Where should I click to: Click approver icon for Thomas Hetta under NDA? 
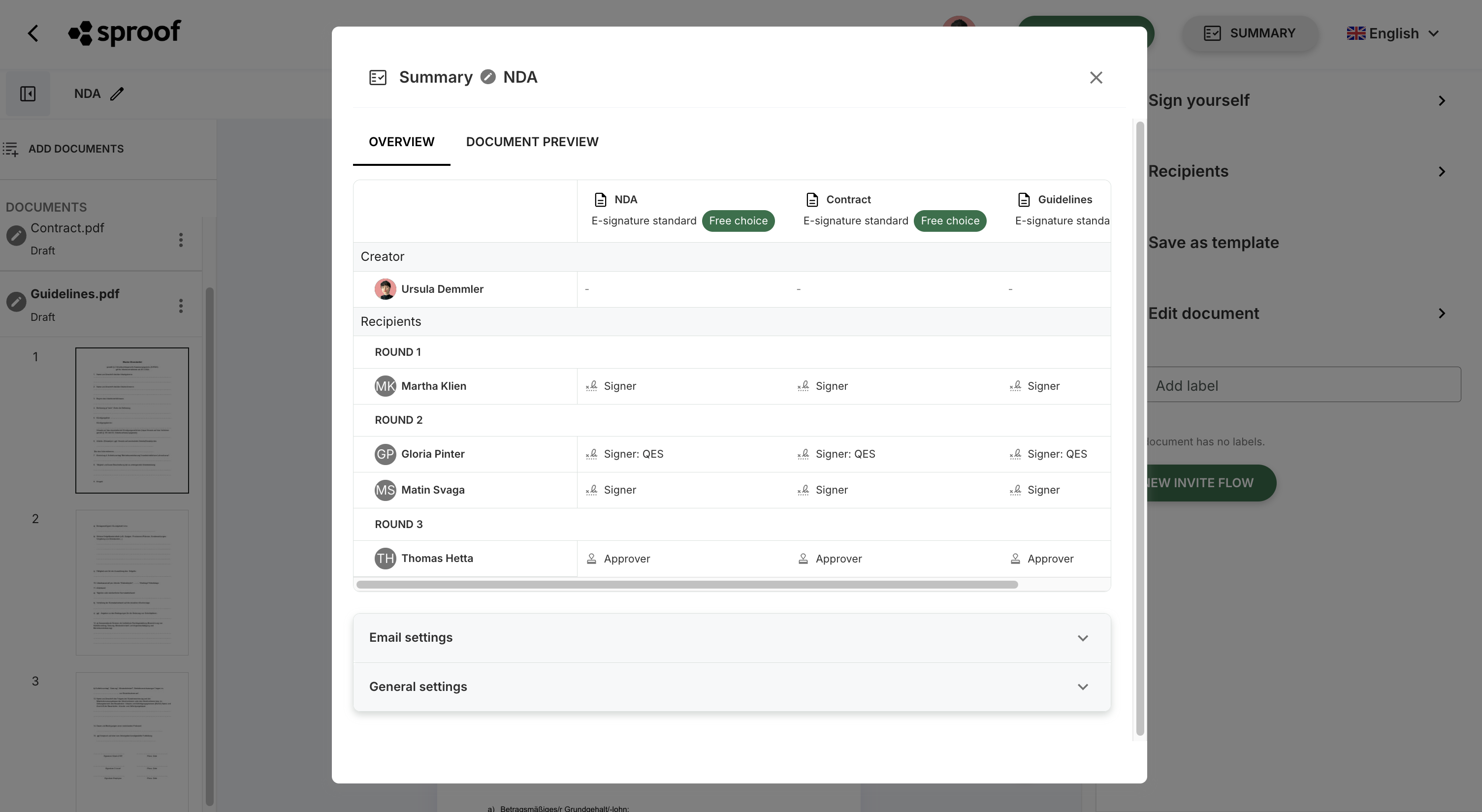(591, 559)
